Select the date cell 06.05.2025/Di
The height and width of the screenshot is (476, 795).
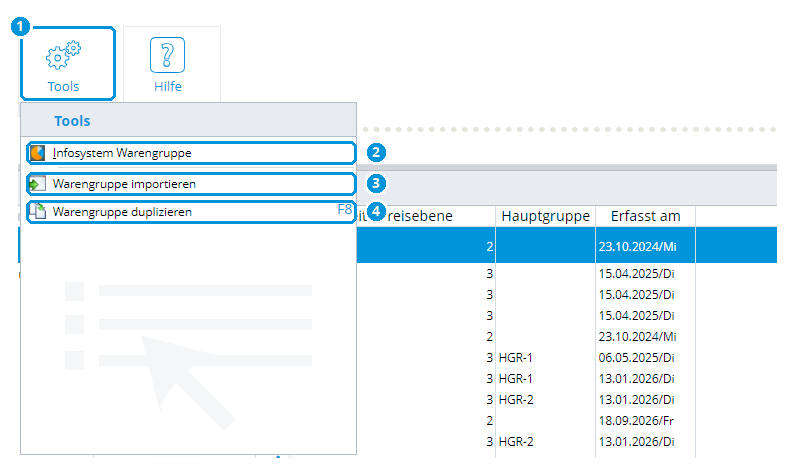636,358
